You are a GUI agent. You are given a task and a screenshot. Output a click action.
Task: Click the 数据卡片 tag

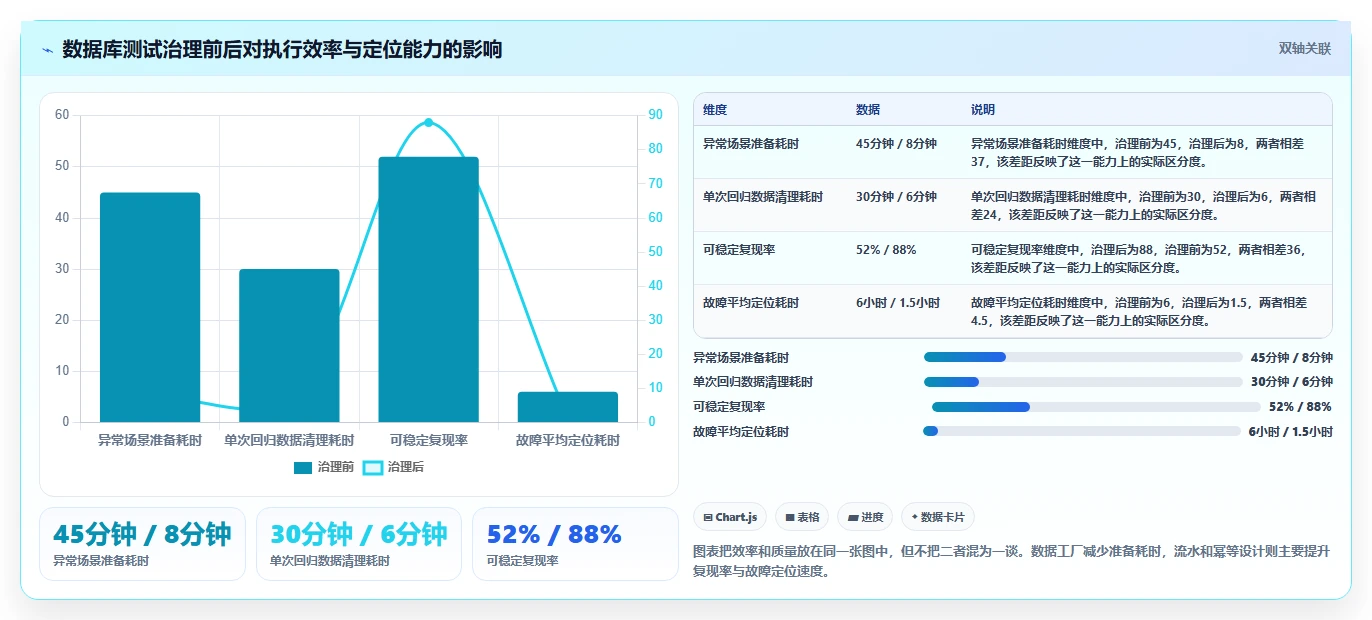(938, 517)
